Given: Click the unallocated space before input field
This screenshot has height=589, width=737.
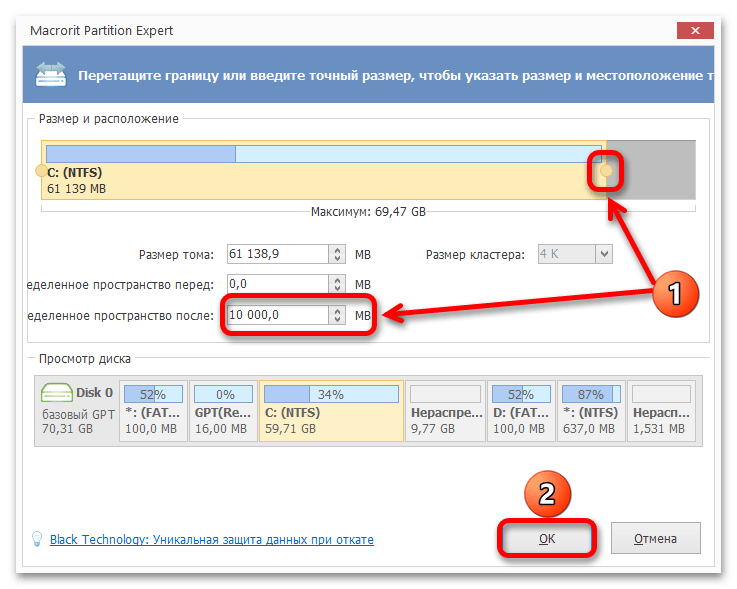Looking at the screenshot, I should 278,284.
